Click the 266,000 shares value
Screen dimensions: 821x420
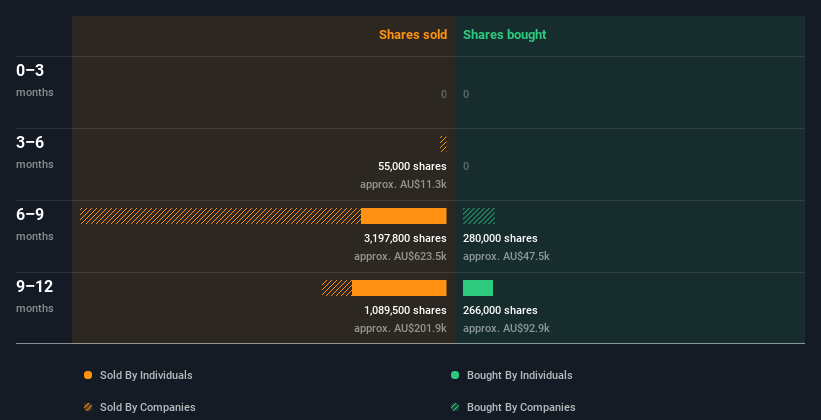tap(500, 310)
